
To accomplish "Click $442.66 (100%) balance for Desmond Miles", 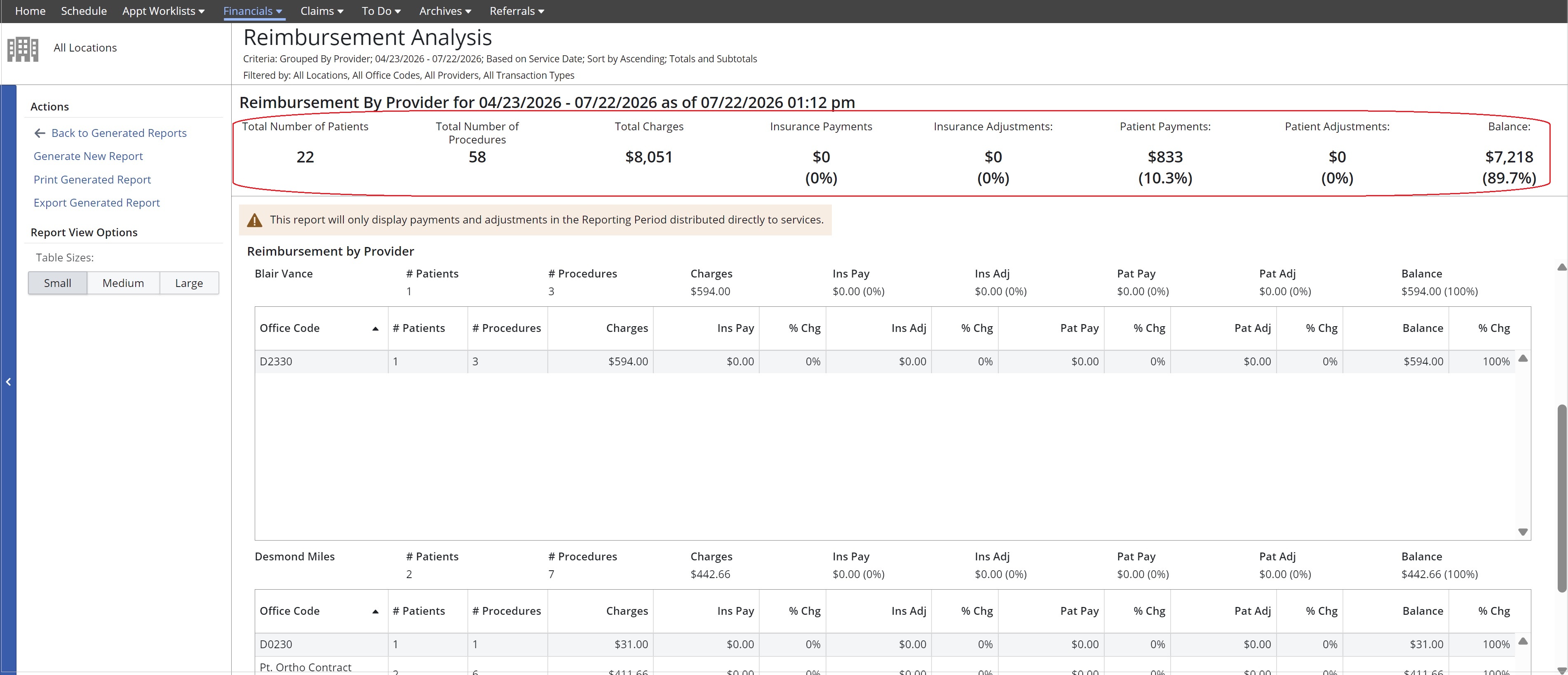I will click(1439, 574).
